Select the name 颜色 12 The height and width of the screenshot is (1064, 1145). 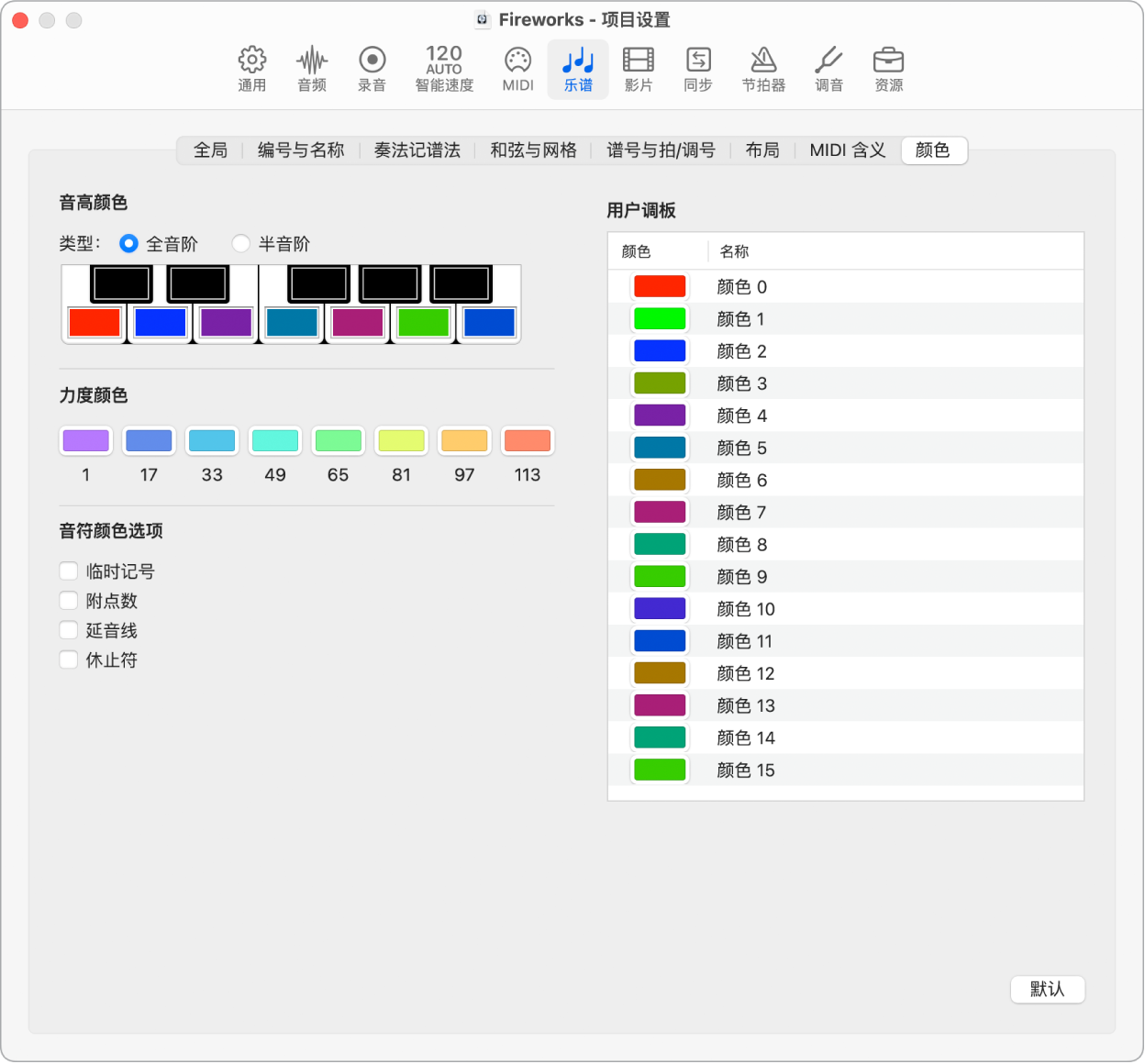coord(746,673)
